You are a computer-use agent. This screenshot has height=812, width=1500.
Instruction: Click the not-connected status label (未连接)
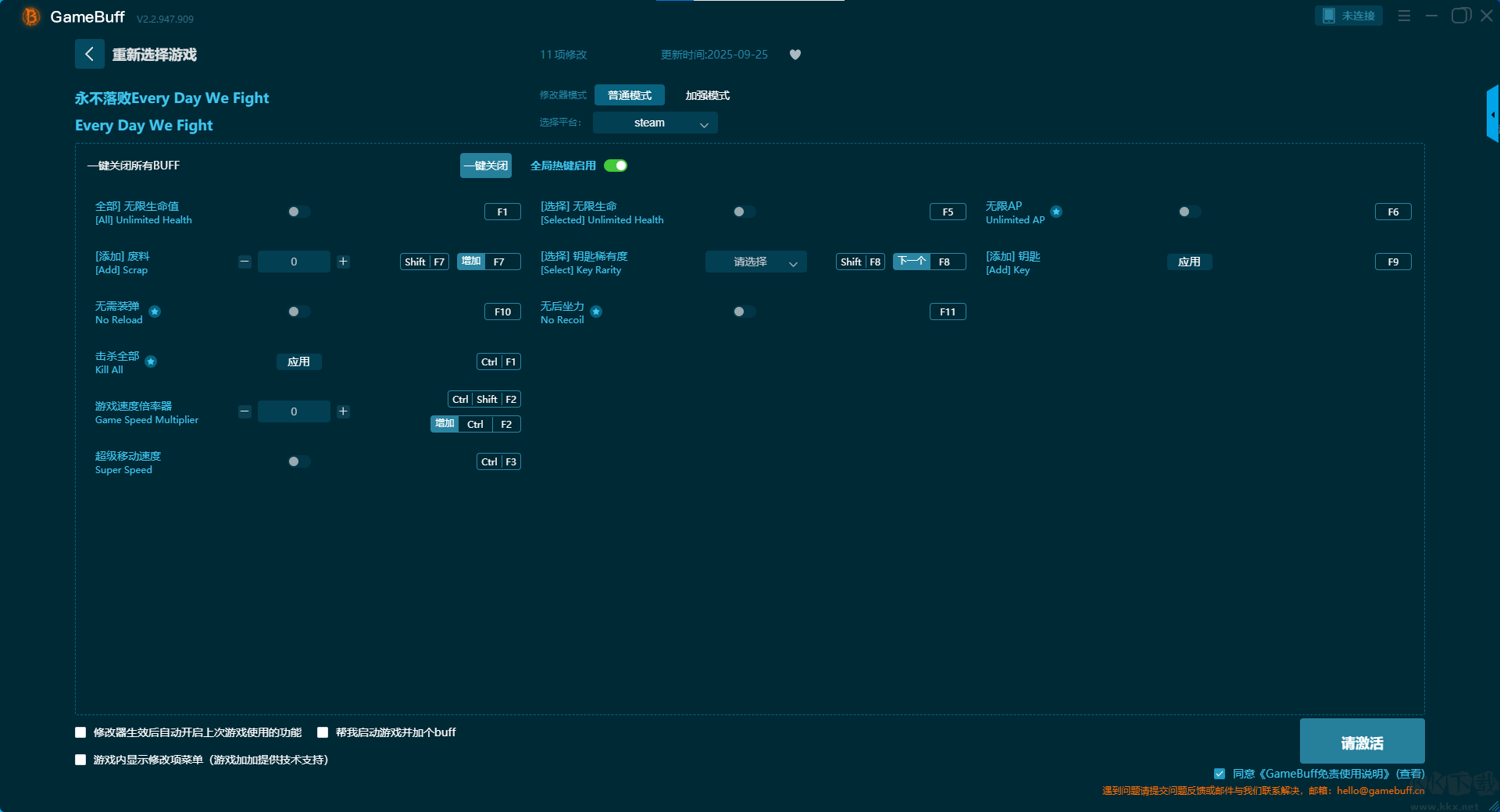point(1358,16)
